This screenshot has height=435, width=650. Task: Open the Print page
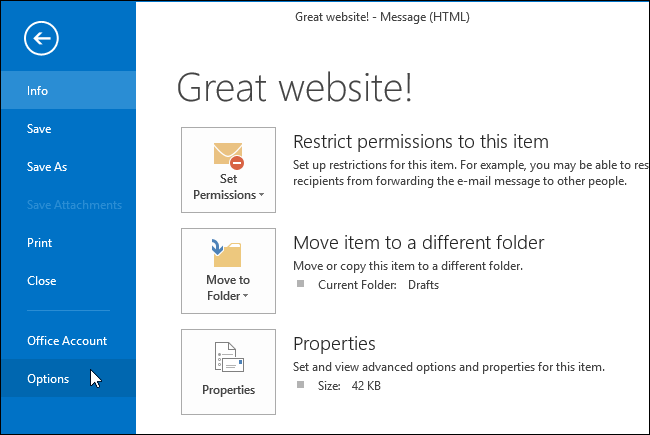point(68,243)
